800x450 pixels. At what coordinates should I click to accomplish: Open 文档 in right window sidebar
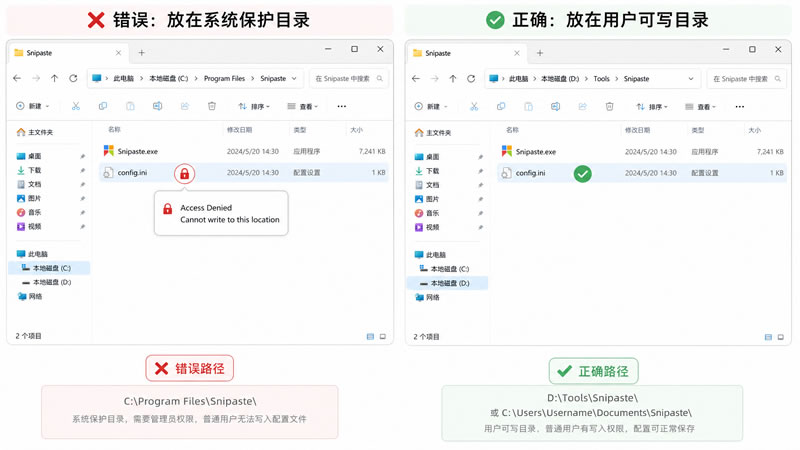point(427,185)
